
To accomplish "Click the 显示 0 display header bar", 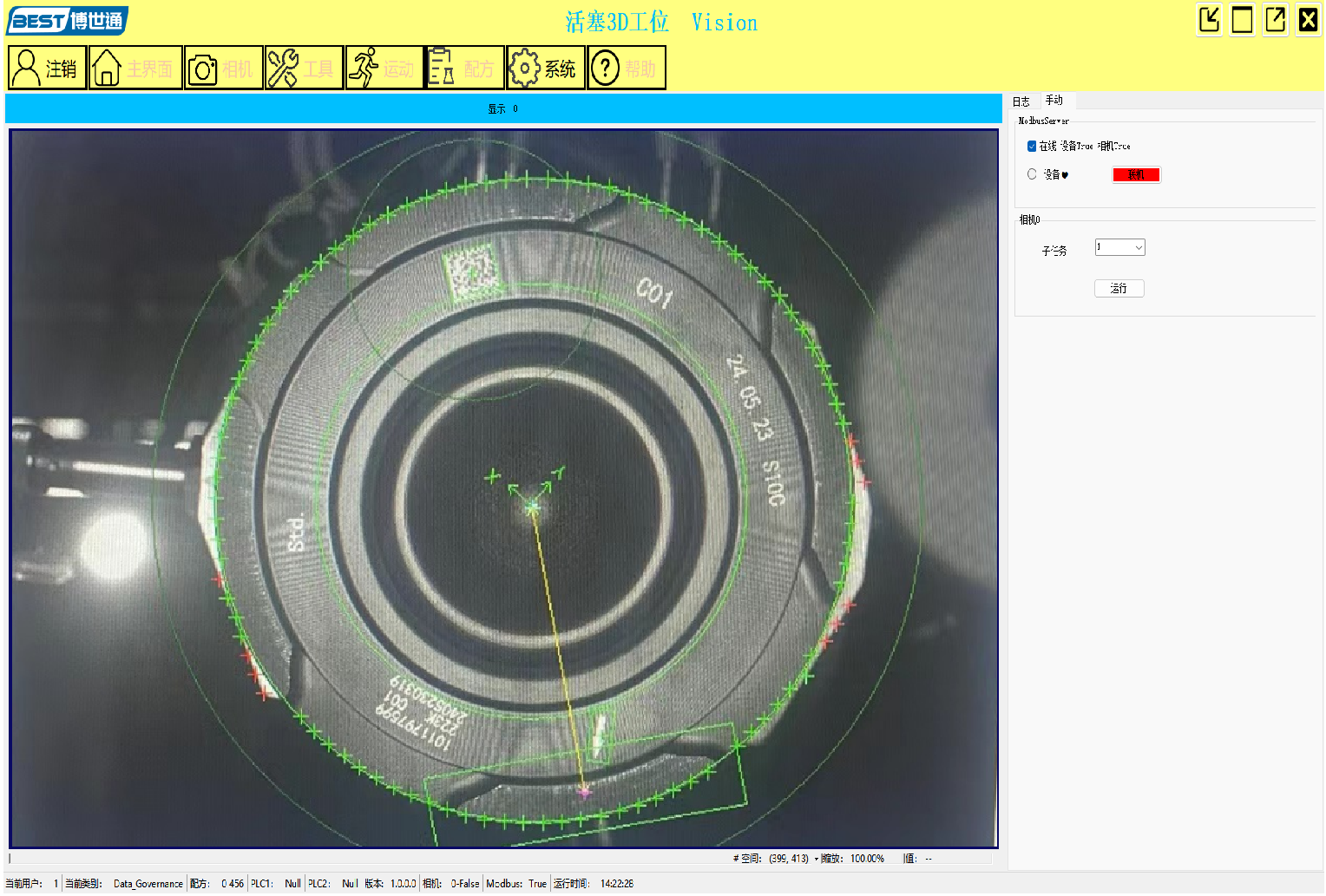I will (503, 108).
